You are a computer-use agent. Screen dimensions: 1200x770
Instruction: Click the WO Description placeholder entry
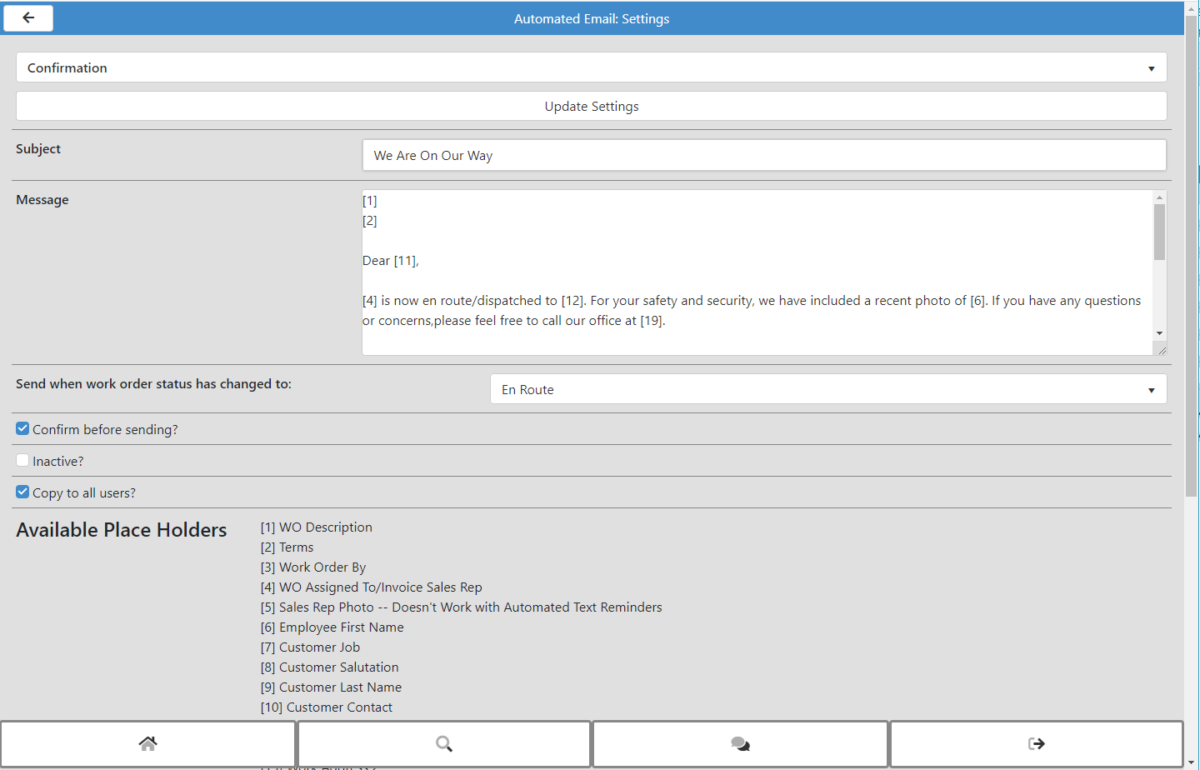(316, 527)
